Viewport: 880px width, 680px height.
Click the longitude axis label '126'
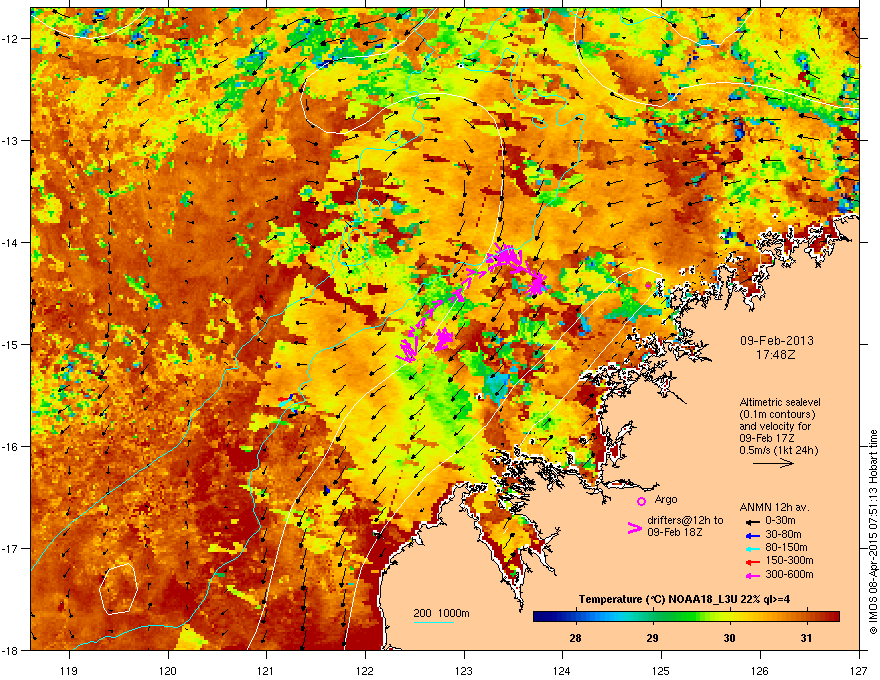(760, 671)
